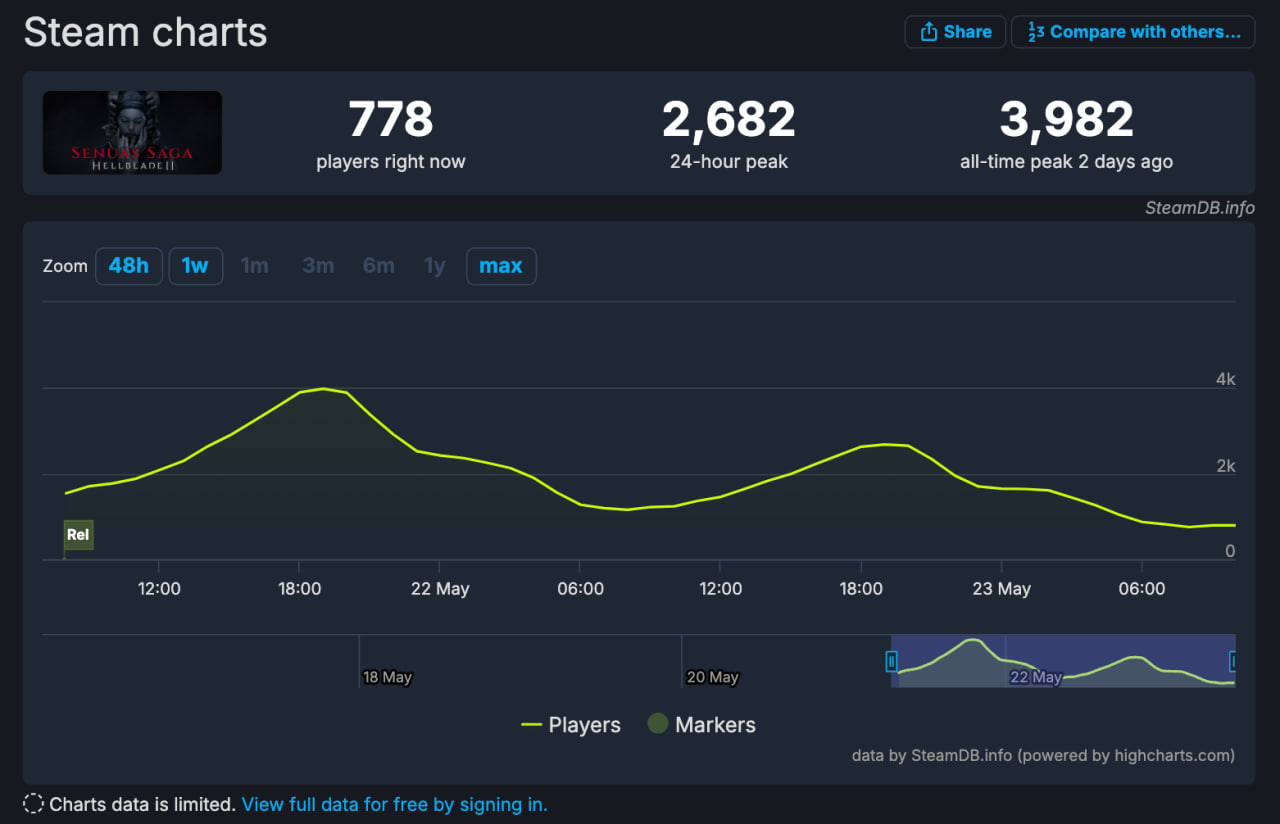
Task: Select the 6m zoom option
Action: click(379, 266)
